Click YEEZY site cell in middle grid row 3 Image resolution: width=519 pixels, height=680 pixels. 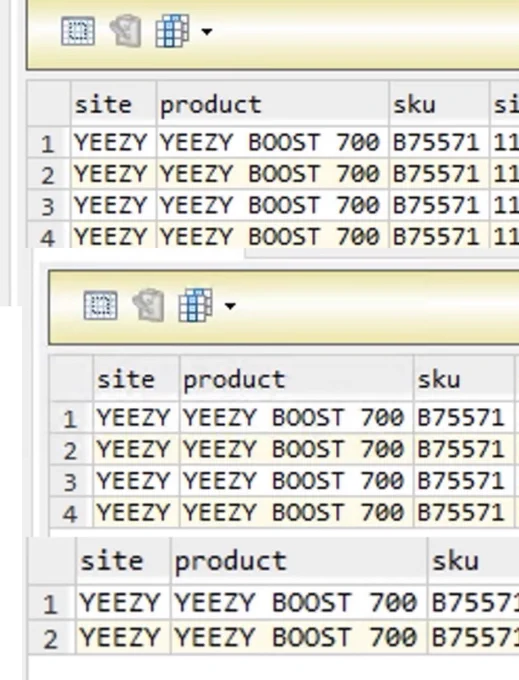(x=136, y=481)
